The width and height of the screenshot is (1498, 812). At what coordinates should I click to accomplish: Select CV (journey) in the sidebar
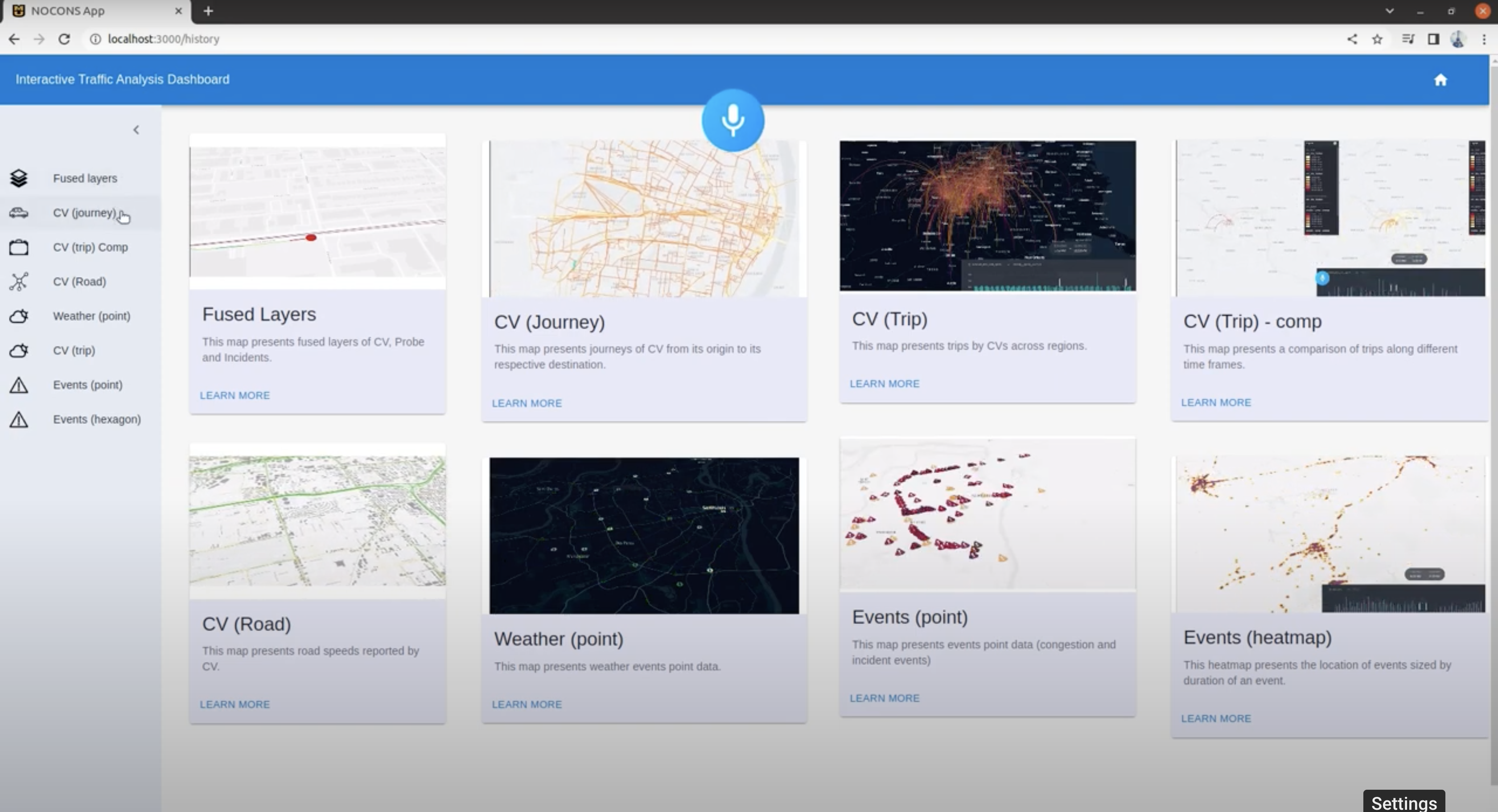click(80, 213)
